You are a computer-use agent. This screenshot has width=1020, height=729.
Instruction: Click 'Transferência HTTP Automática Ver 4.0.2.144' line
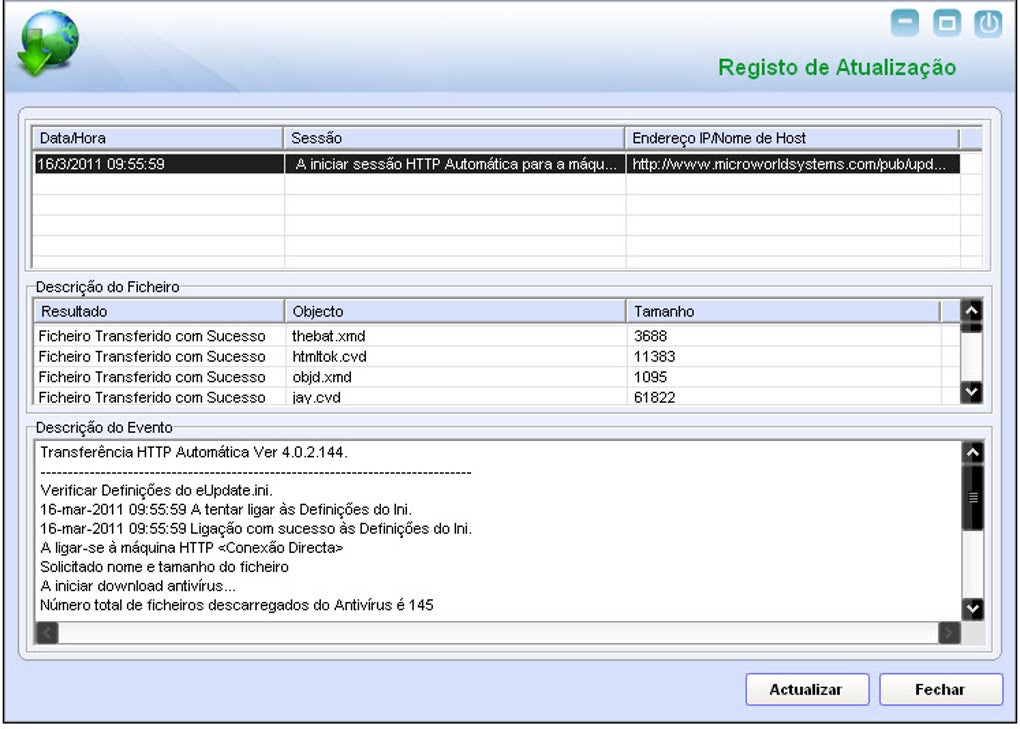point(194,452)
